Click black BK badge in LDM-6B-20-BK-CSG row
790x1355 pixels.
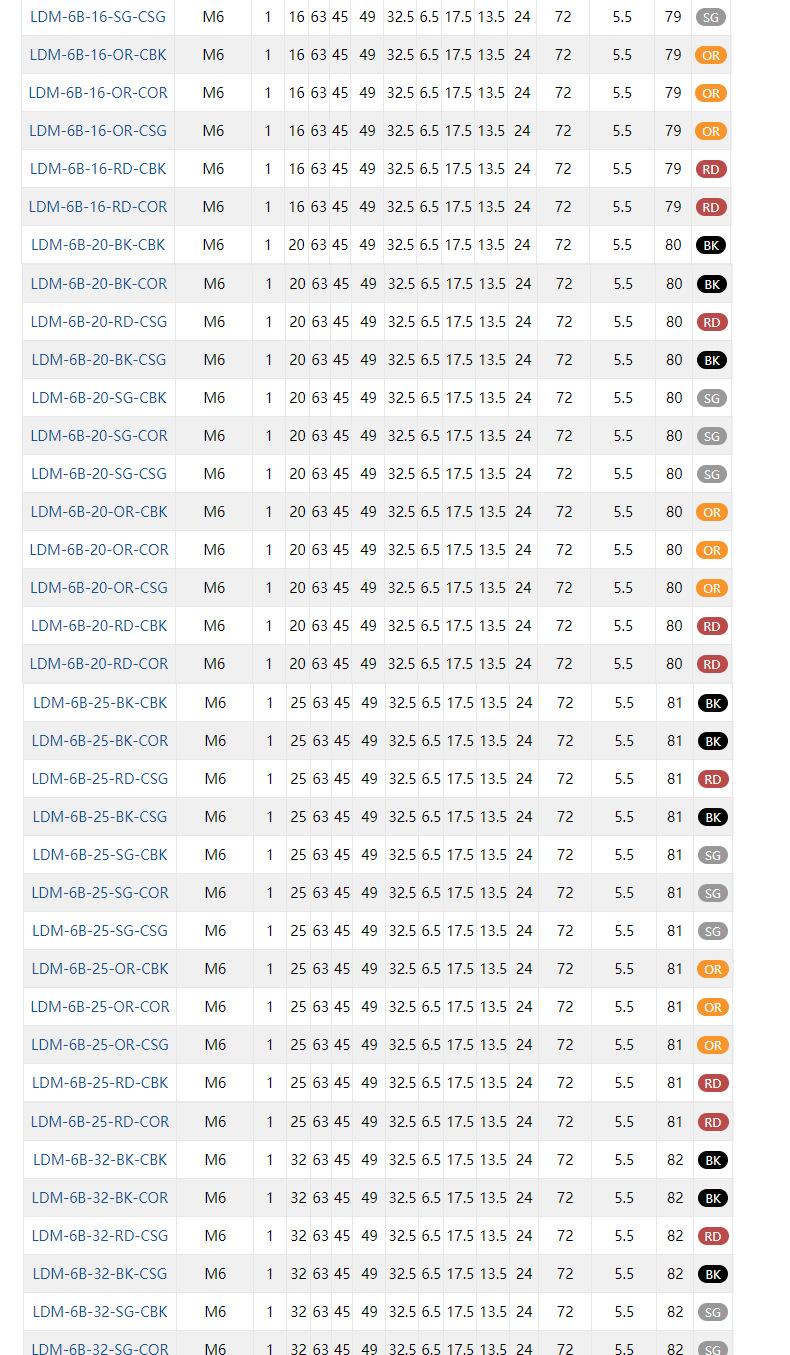point(712,360)
